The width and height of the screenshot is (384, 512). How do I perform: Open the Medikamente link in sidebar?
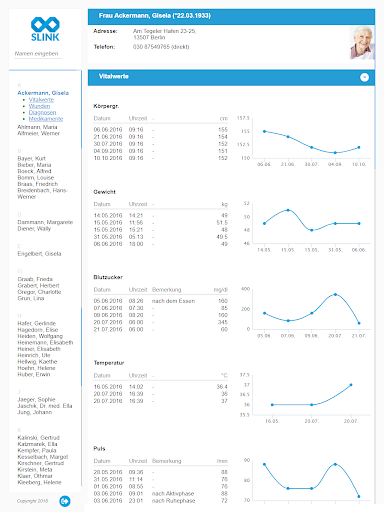[x=46, y=119]
